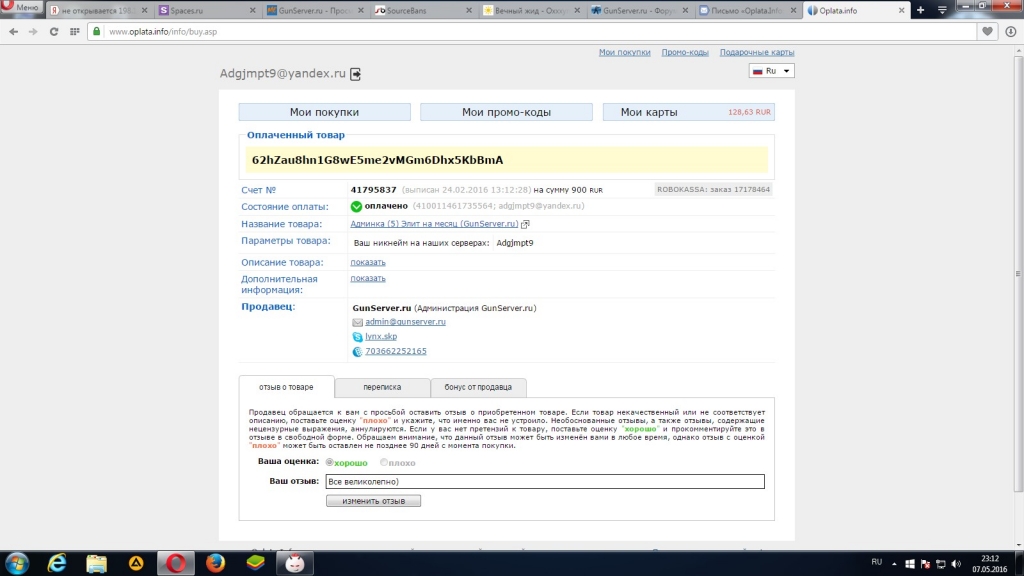Click the logout icon beside the email address
Image resolution: width=1024 pixels, height=576 pixels.
355,74
